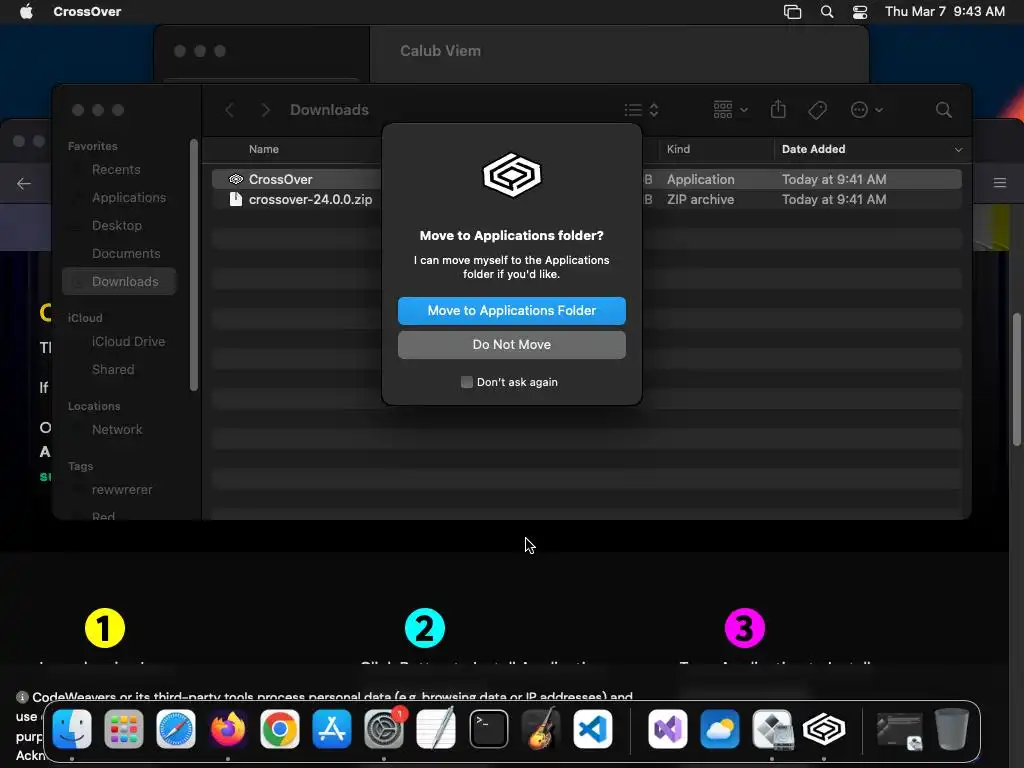Go forward in Finder Downloads window
The width and height of the screenshot is (1024, 768).
(265, 110)
